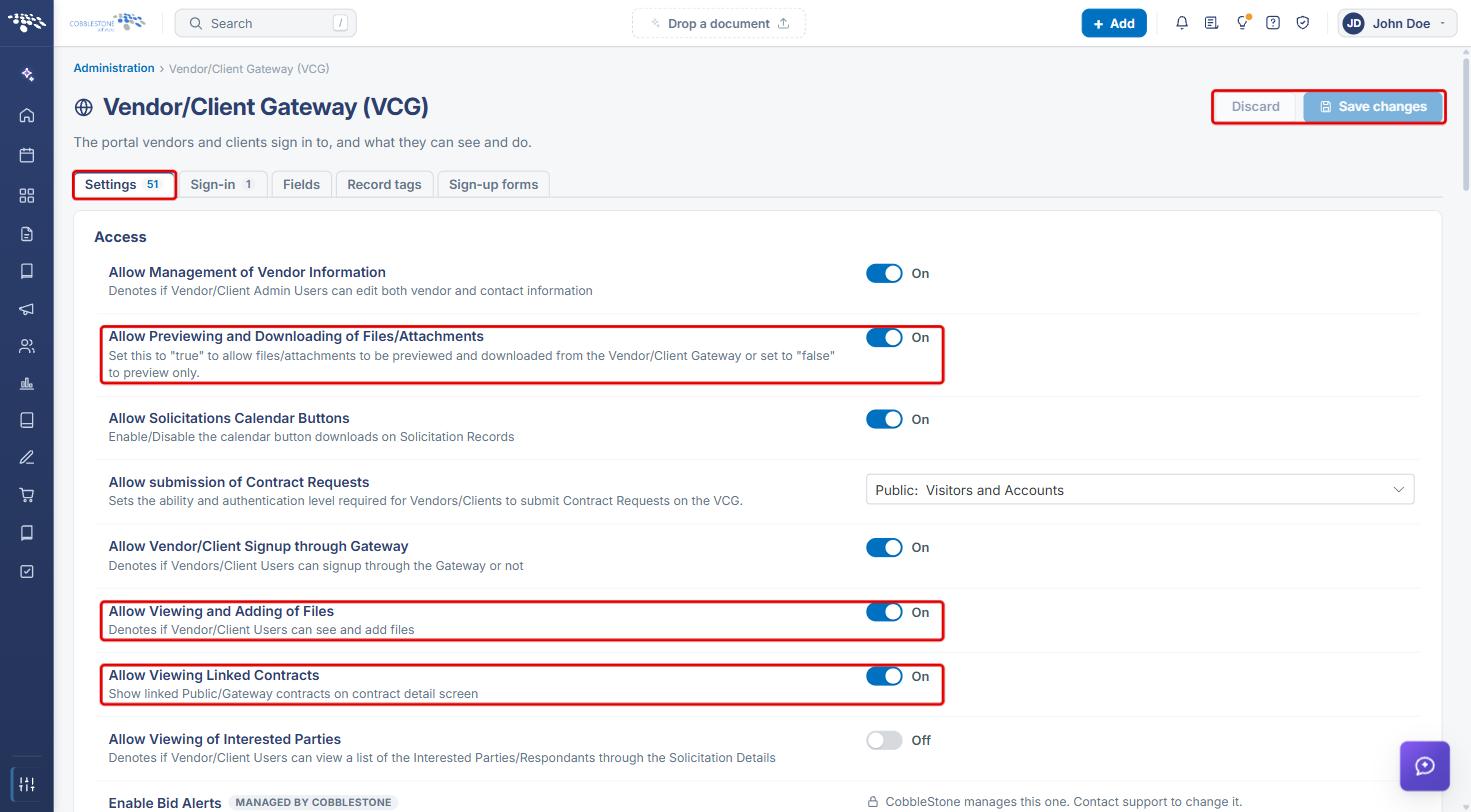Open the calendar icon in the sidebar
1471x812 pixels.
coord(27,155)
